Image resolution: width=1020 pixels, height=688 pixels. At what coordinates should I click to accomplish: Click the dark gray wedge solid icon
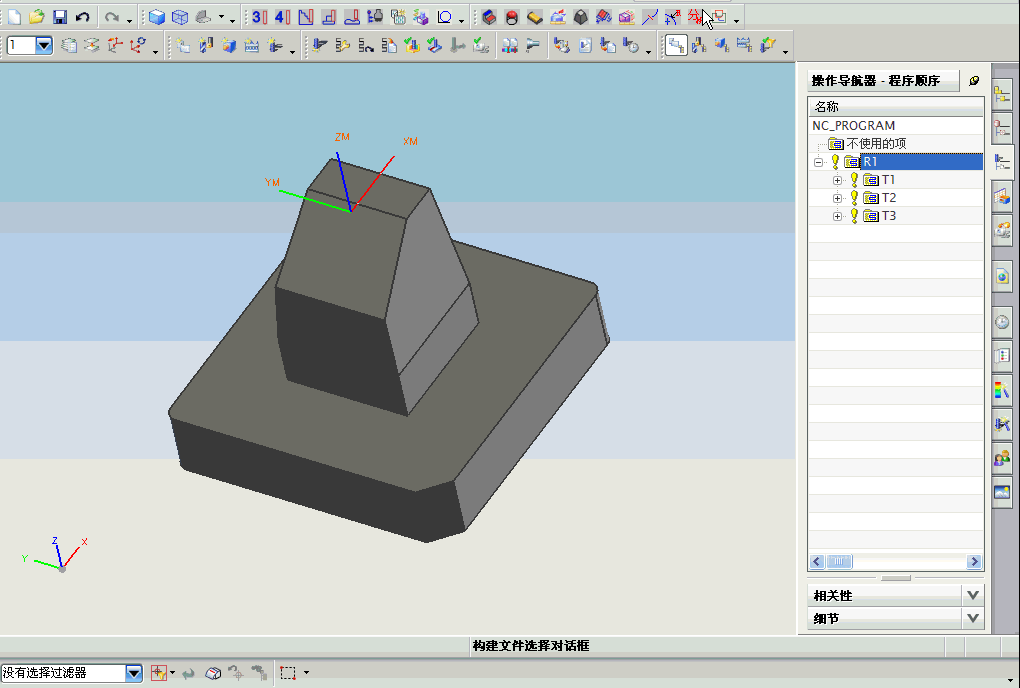pos(581,17)
